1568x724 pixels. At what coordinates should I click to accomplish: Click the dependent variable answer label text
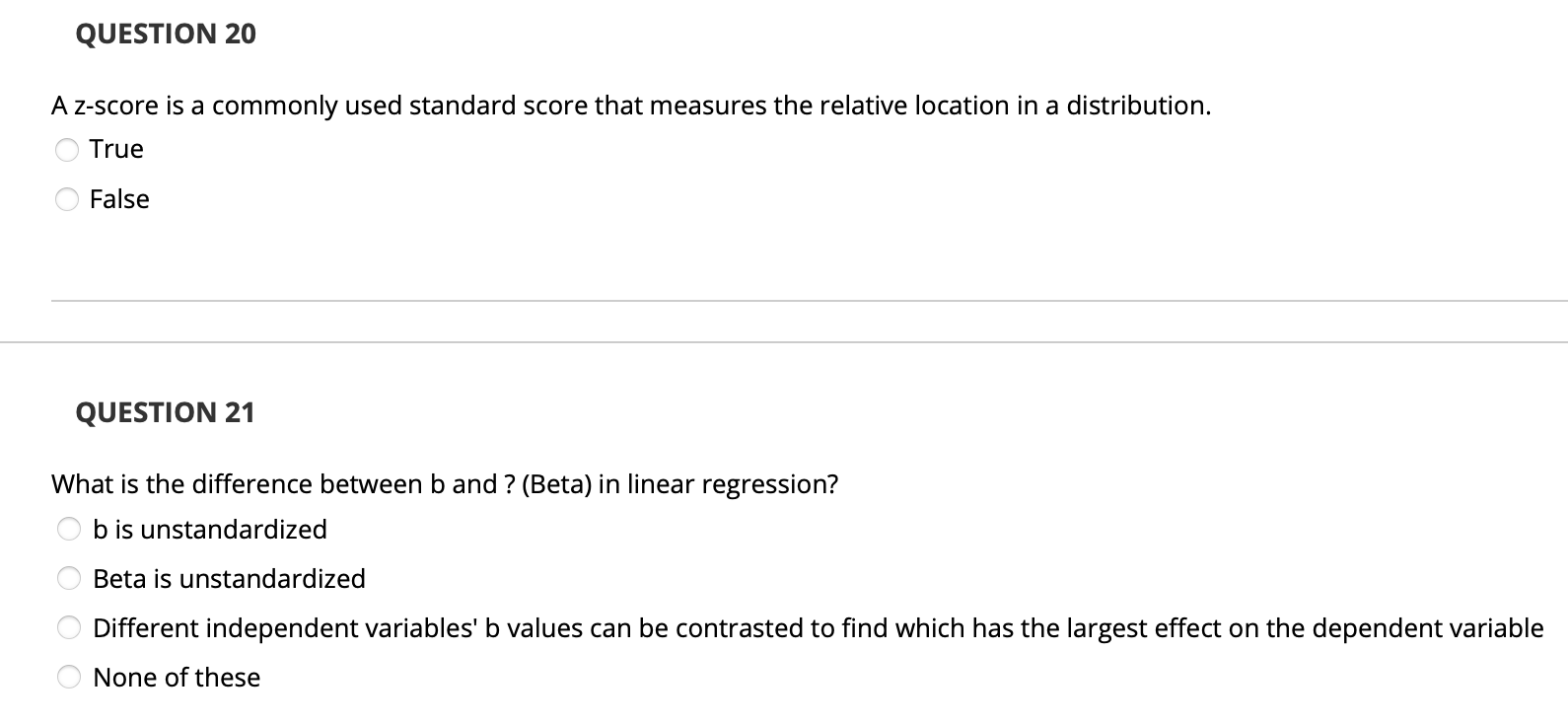pyautogui.click(x=817, y=627)
